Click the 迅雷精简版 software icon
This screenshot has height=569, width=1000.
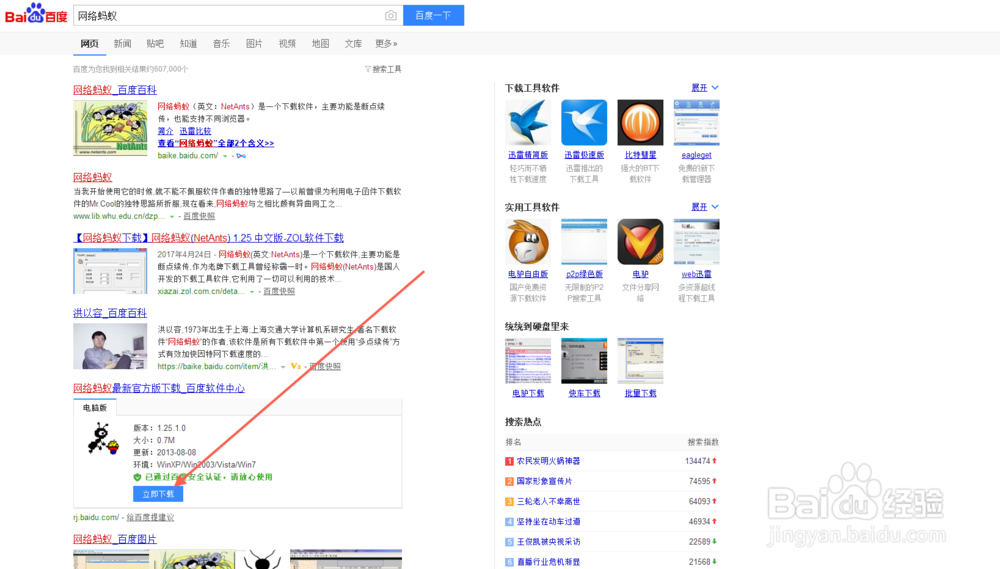528,122
